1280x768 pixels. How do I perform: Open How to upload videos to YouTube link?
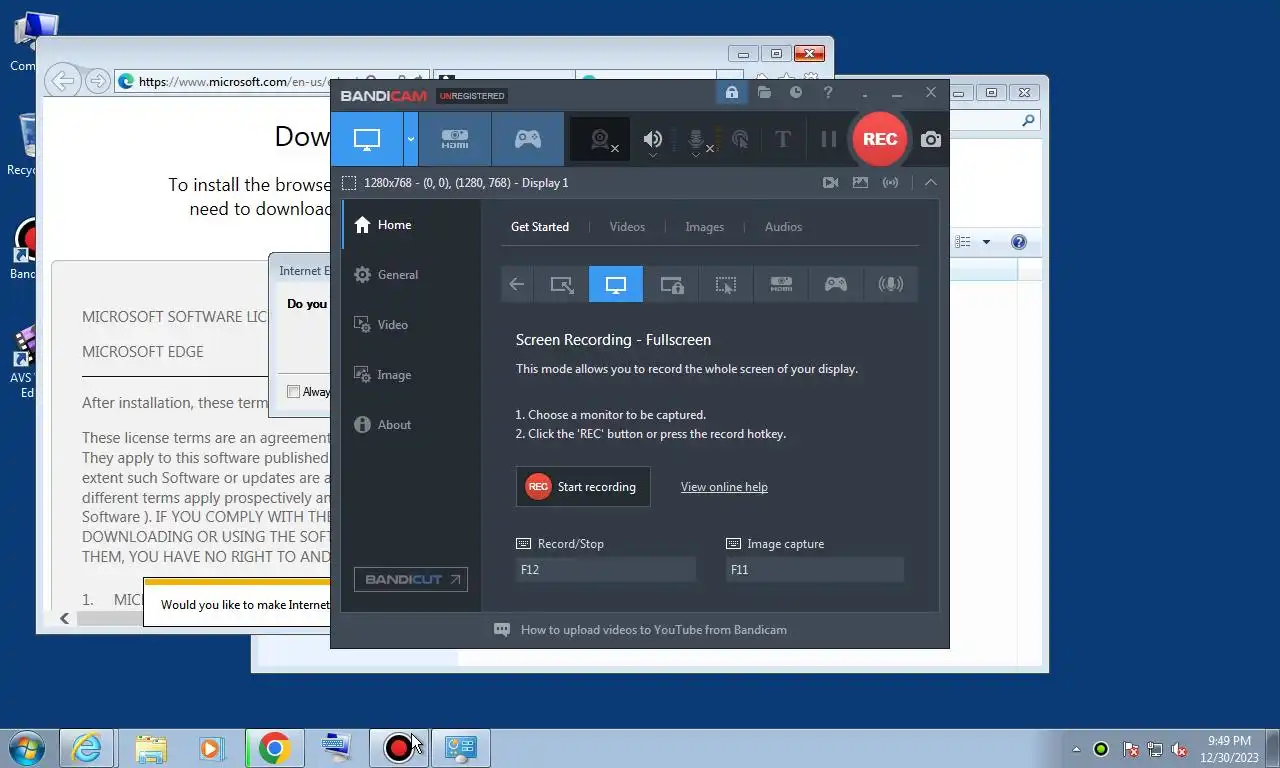tap(654, 630)
